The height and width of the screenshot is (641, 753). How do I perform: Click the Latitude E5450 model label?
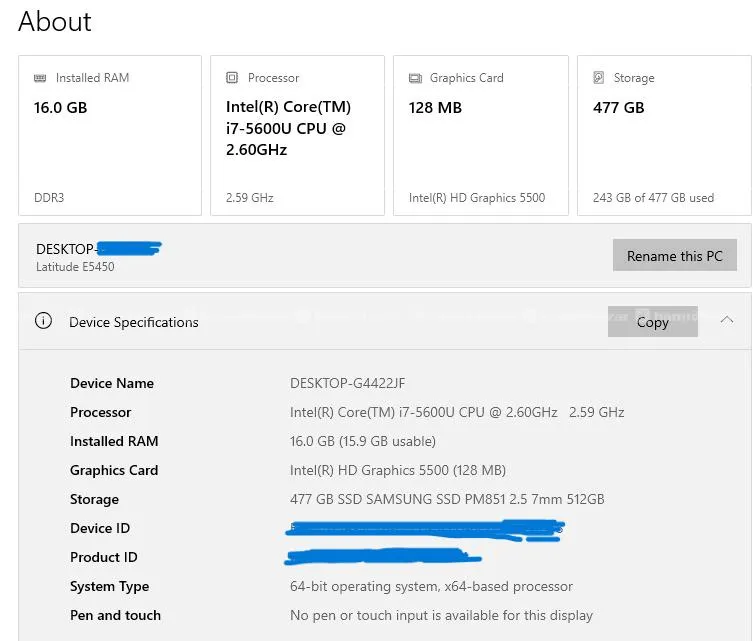click(75, 267)
